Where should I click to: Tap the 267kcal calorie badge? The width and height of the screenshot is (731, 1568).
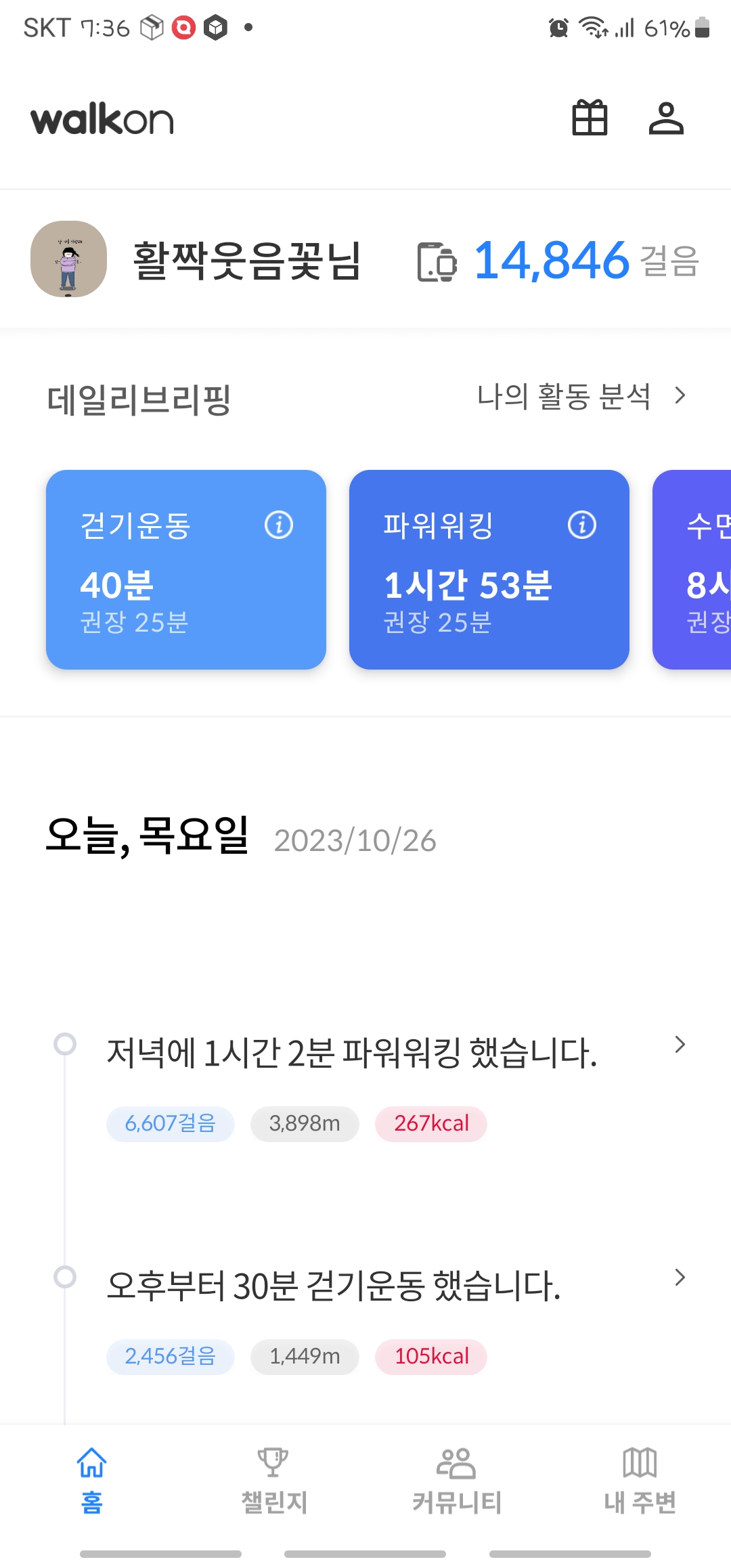click(x=431, y=1124)
